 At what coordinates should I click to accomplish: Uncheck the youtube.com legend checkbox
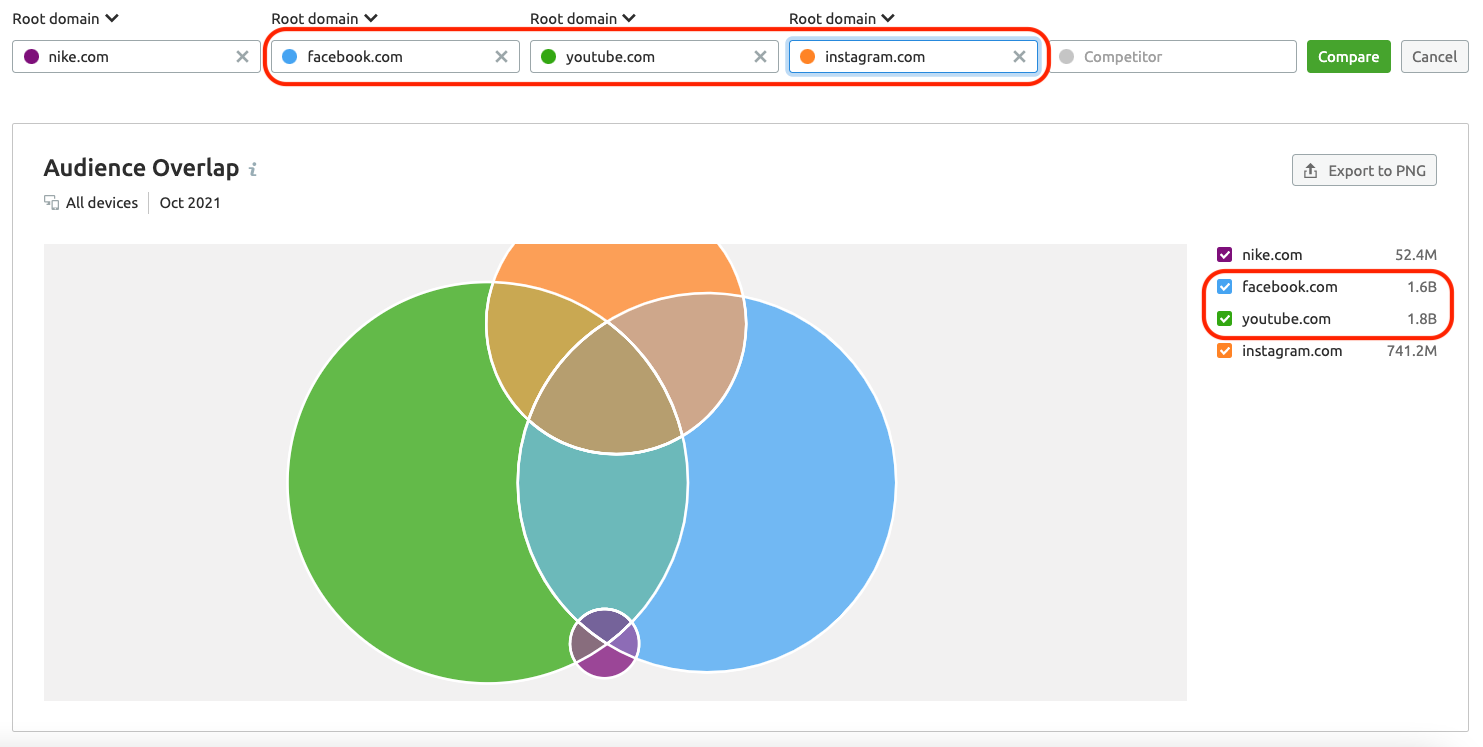(x=1225, y=319)
